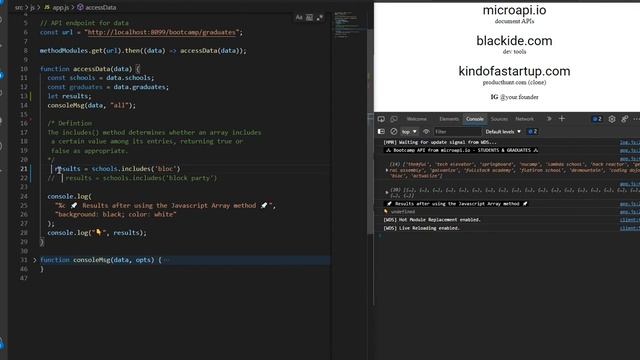Click the commented 'block party' line 22
Screen dimensions: 640x360
click(x=132, y=178)
